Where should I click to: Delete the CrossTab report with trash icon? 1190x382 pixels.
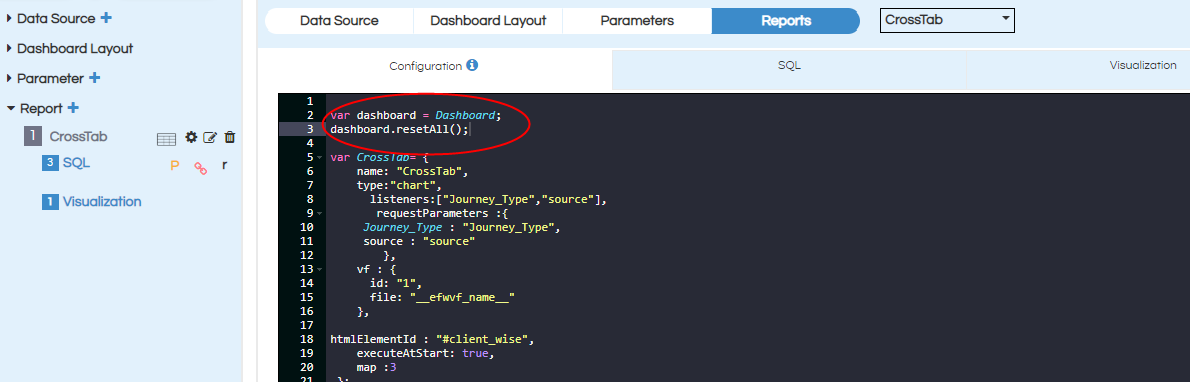(230, 137)
